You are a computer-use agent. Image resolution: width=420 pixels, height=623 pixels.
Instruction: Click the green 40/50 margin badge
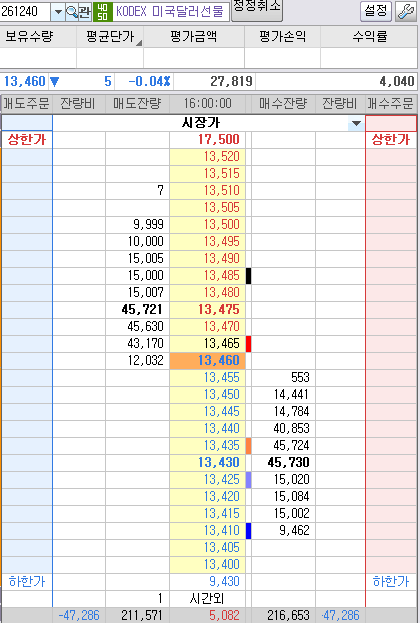[103, 12]
